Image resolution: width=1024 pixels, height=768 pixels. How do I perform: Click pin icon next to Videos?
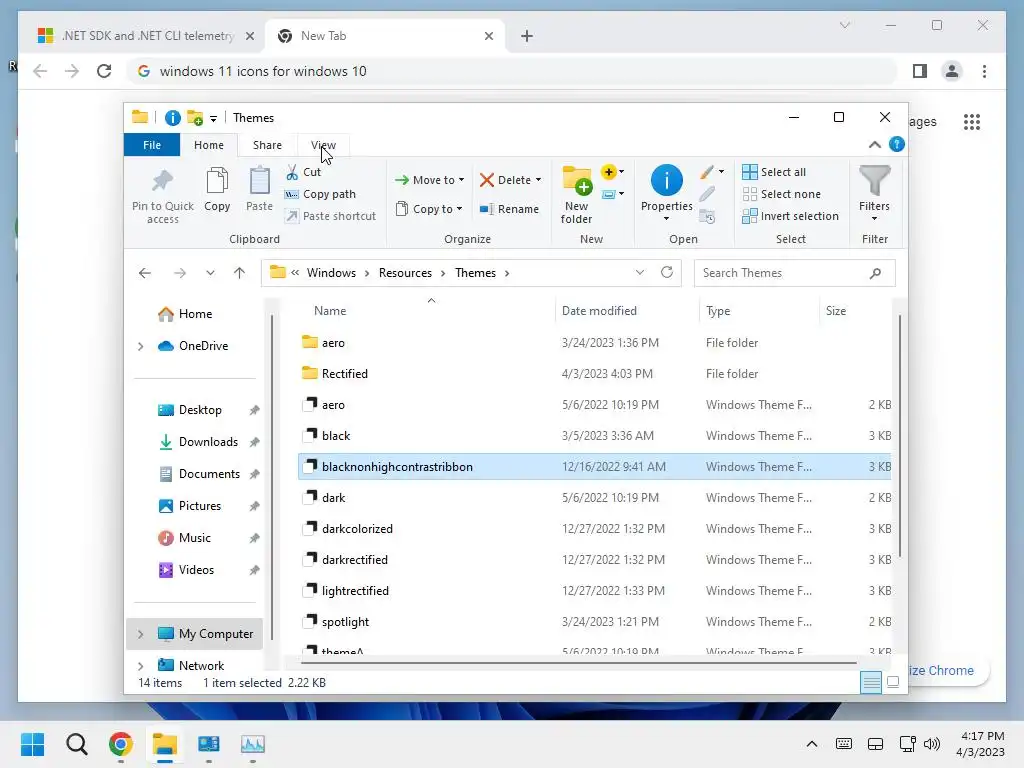click(x=255, y=570)
